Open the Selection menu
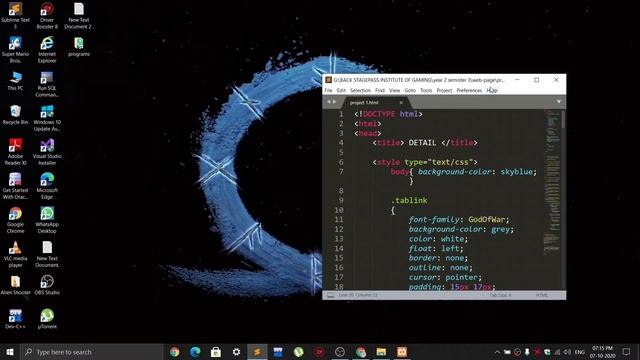The image size is (640, 360). 360,90
